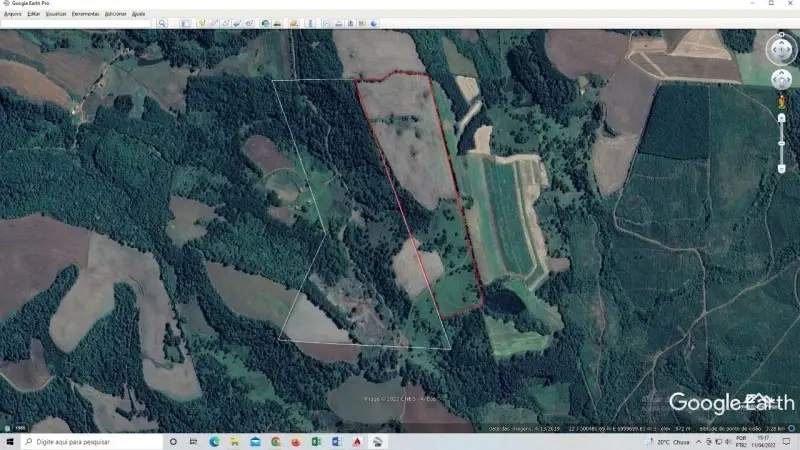Open the Visualizar menu

pyautogui.click(x=56, y=14)
